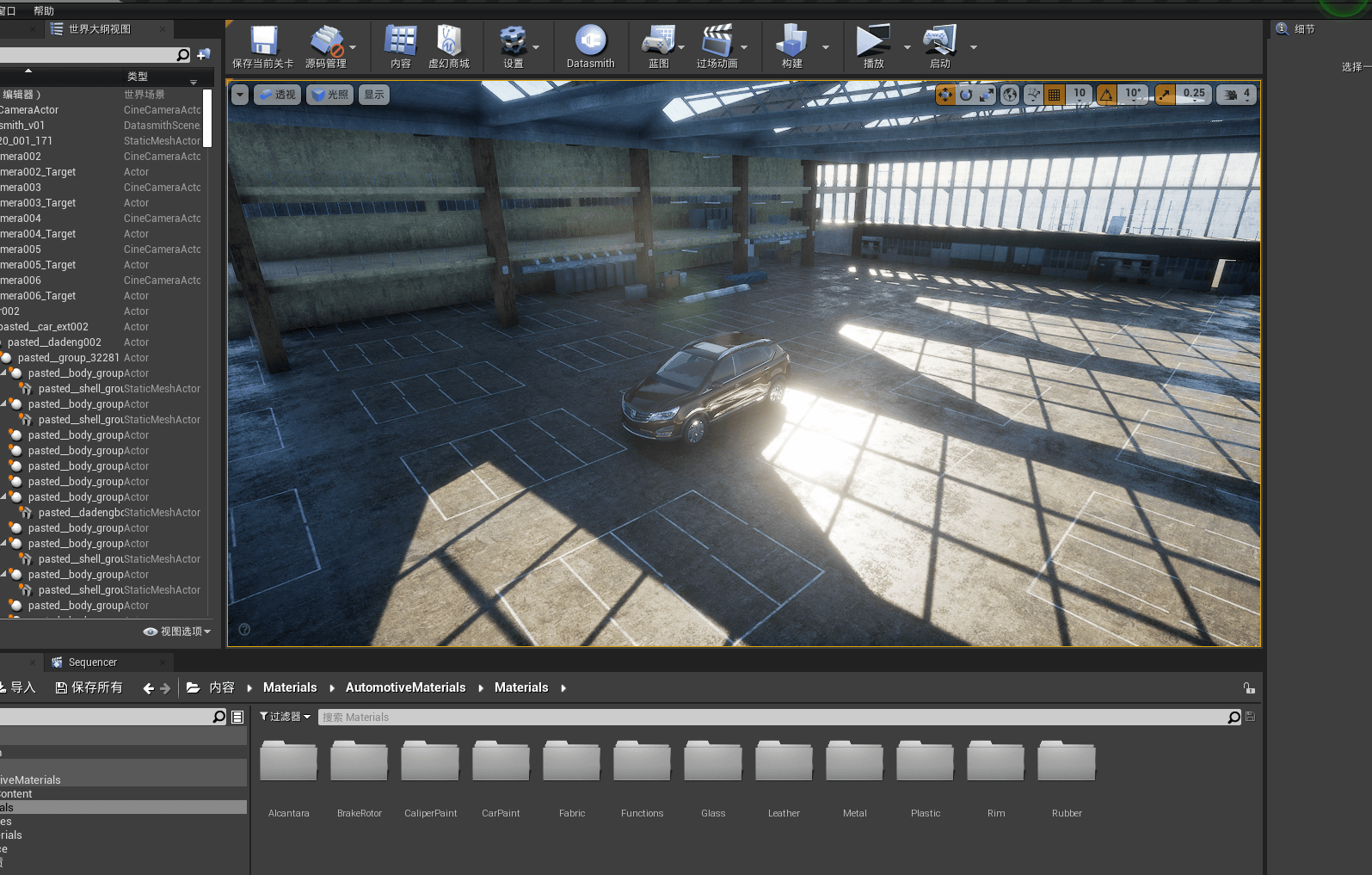1372x875 pixels.
Task: Click the world coordinate globe icon
Action: [x=1011, y=95]
